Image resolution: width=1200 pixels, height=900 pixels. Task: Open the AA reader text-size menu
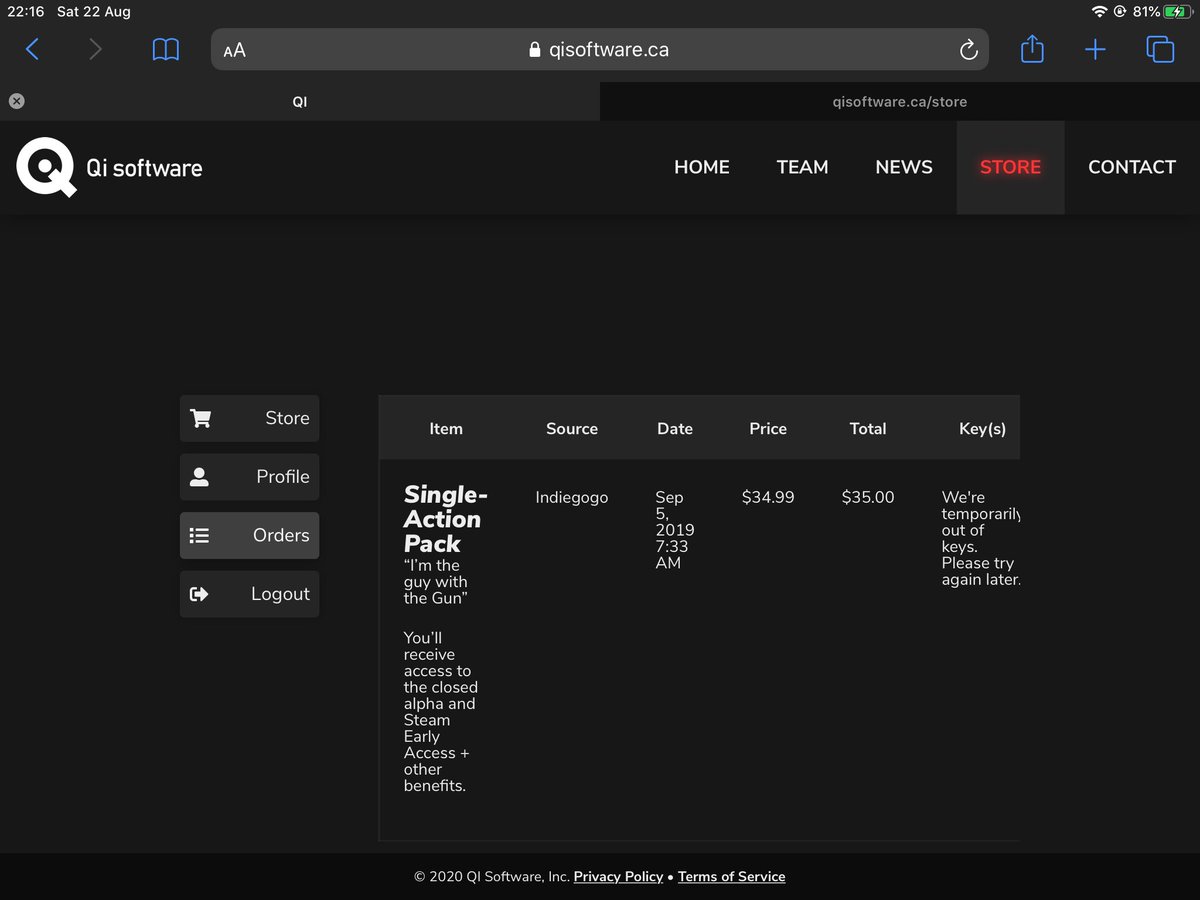click(x=235, y=50)
